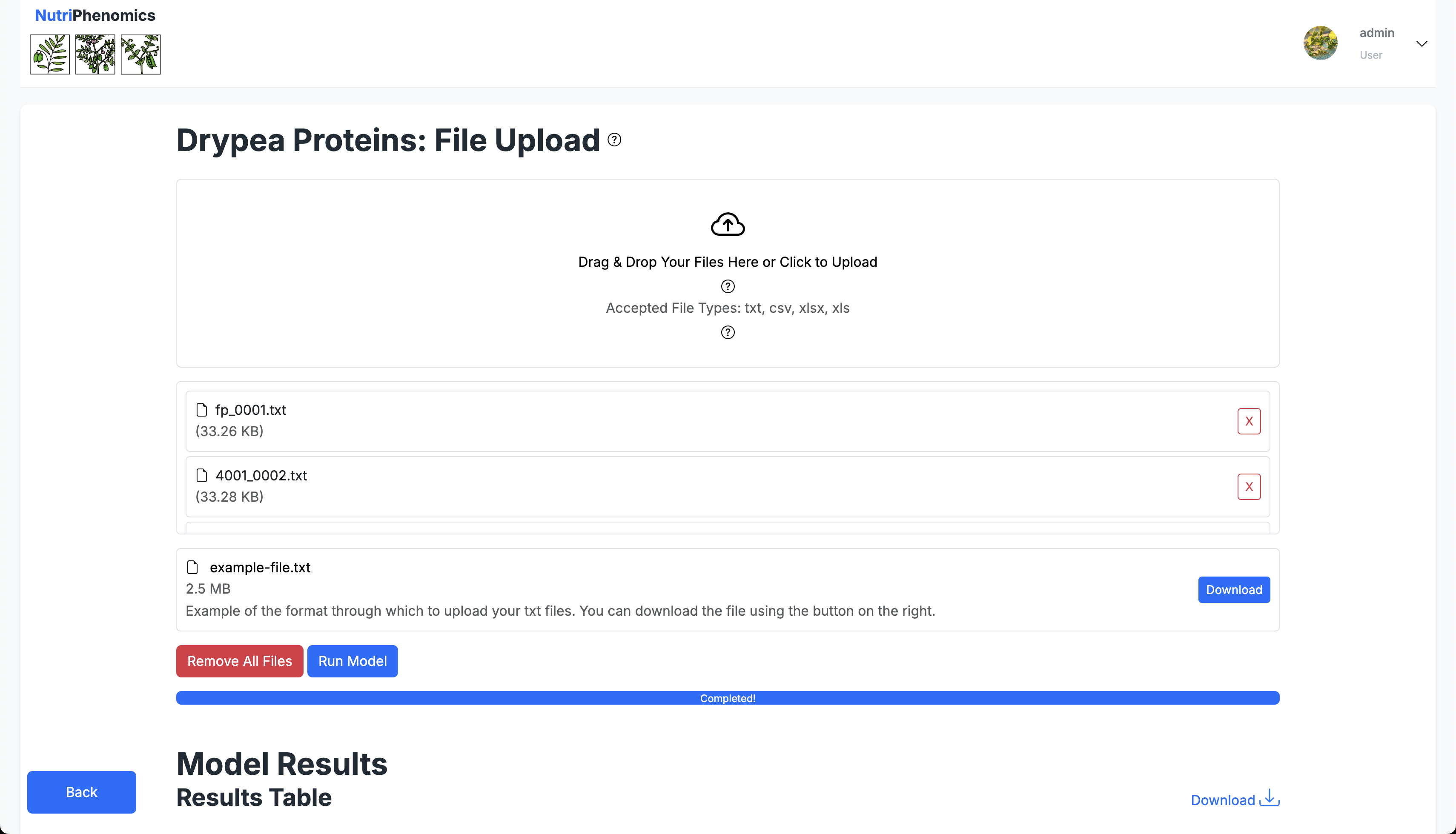The width and height of the screenshot is (1456, 834).
Task: Click help icon beside File Upload title
Action: coord(614,140)
